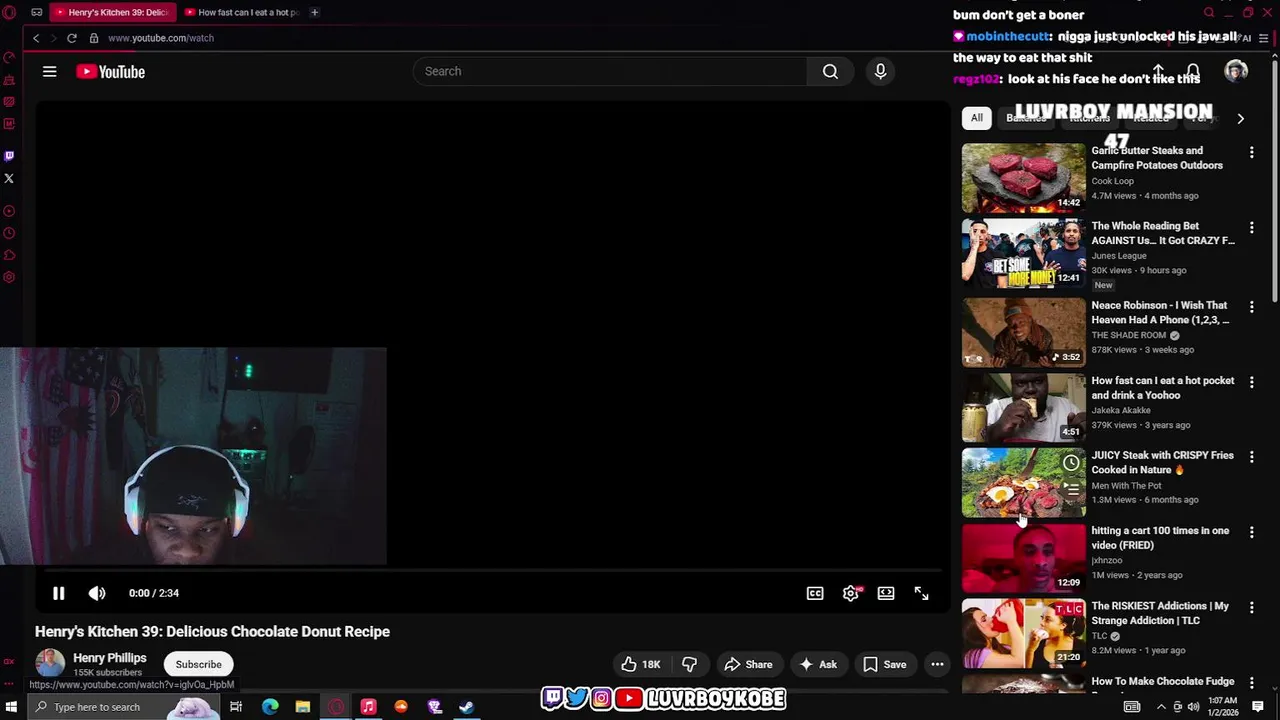Open Apple Music icon in taskbar

368,707
